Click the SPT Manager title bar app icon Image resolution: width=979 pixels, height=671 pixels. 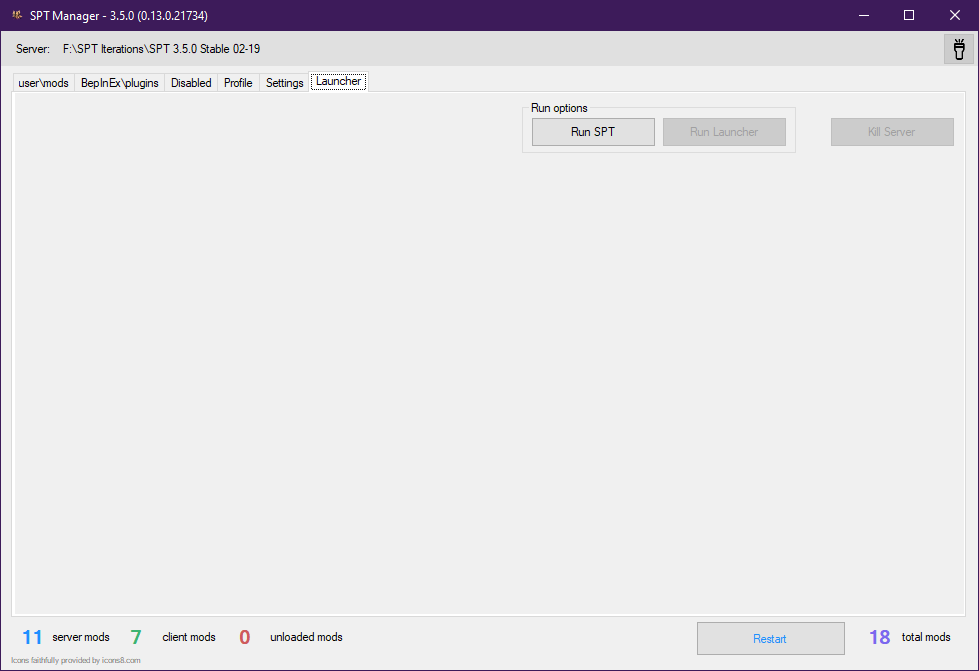[17, 15]
